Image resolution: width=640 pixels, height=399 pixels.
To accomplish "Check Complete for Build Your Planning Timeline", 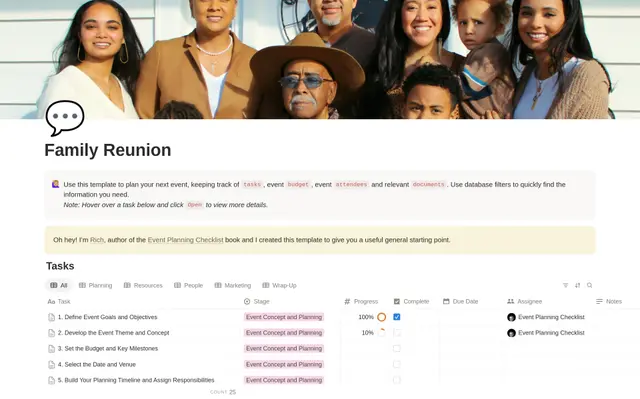I will [397, 380].
